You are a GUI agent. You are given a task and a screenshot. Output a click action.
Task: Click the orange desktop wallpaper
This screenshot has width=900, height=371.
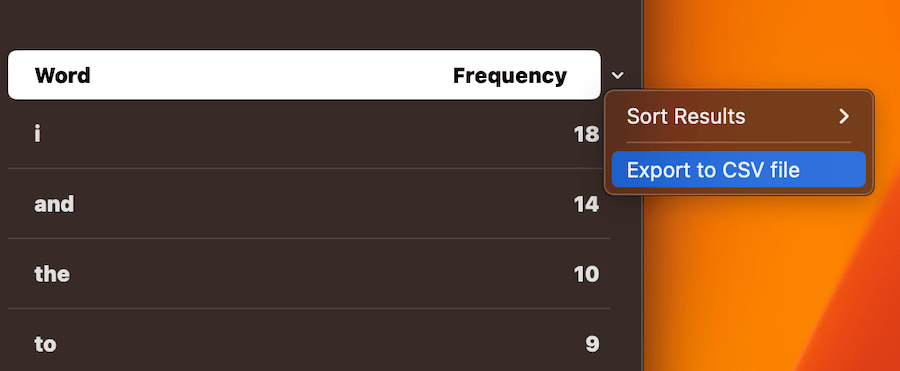(x=769, y=281)
